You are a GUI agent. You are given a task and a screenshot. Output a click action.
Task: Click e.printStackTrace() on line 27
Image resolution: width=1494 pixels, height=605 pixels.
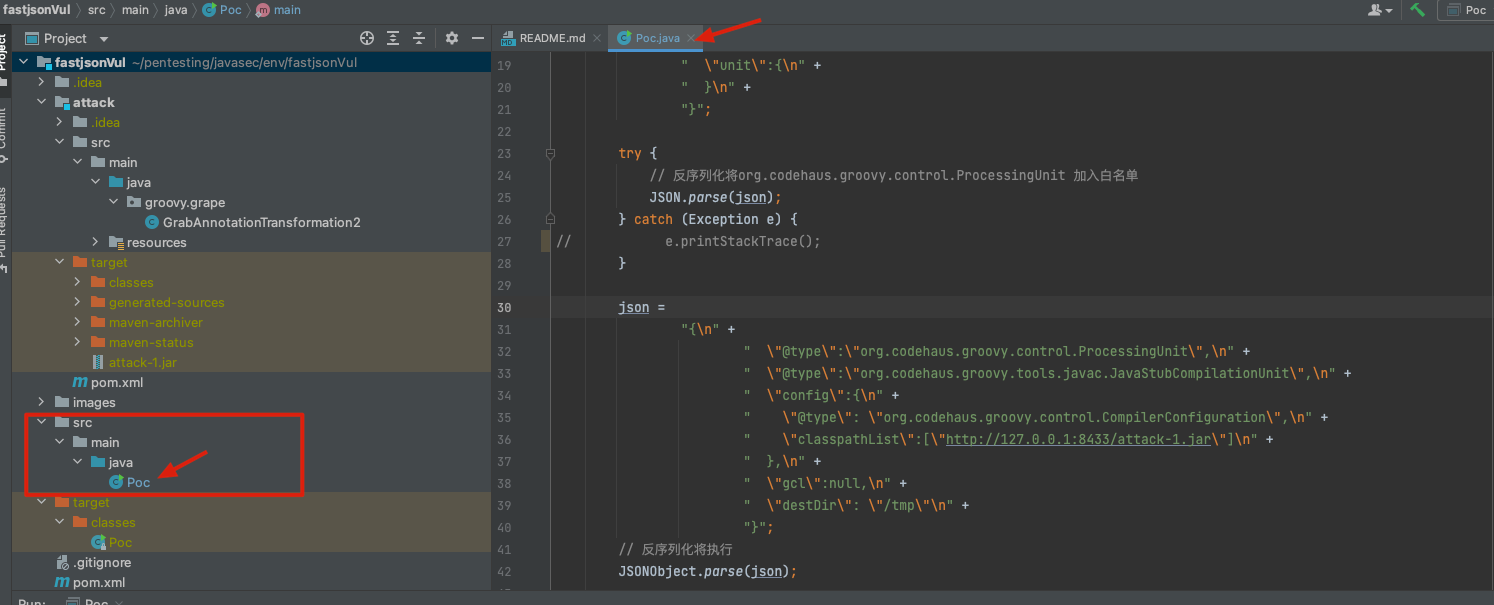[x=743, y=241]
